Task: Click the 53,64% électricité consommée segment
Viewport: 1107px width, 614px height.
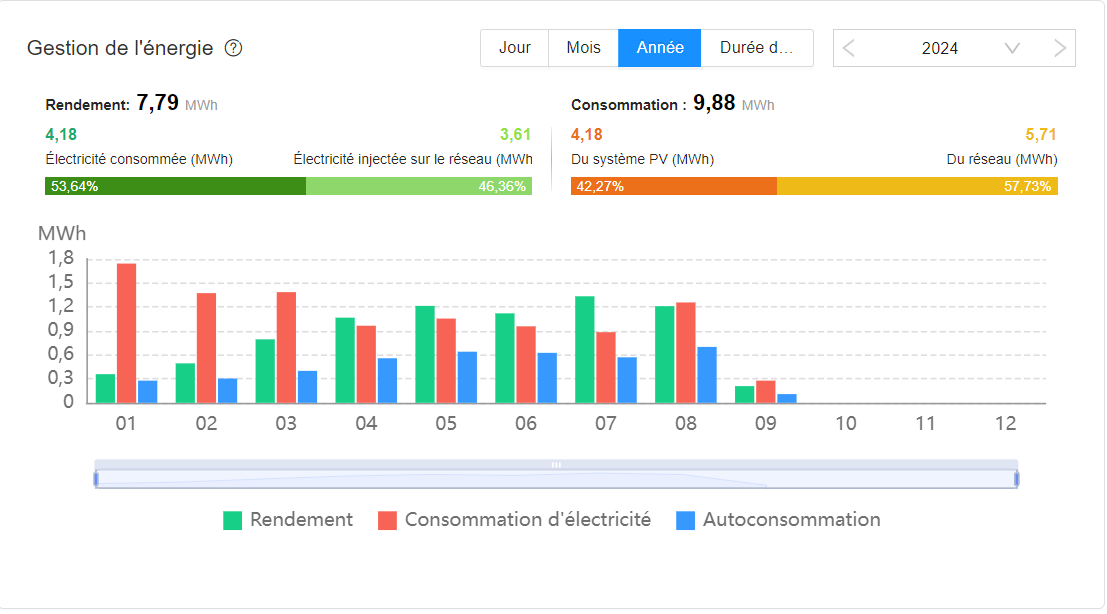Action: point(175,186)
